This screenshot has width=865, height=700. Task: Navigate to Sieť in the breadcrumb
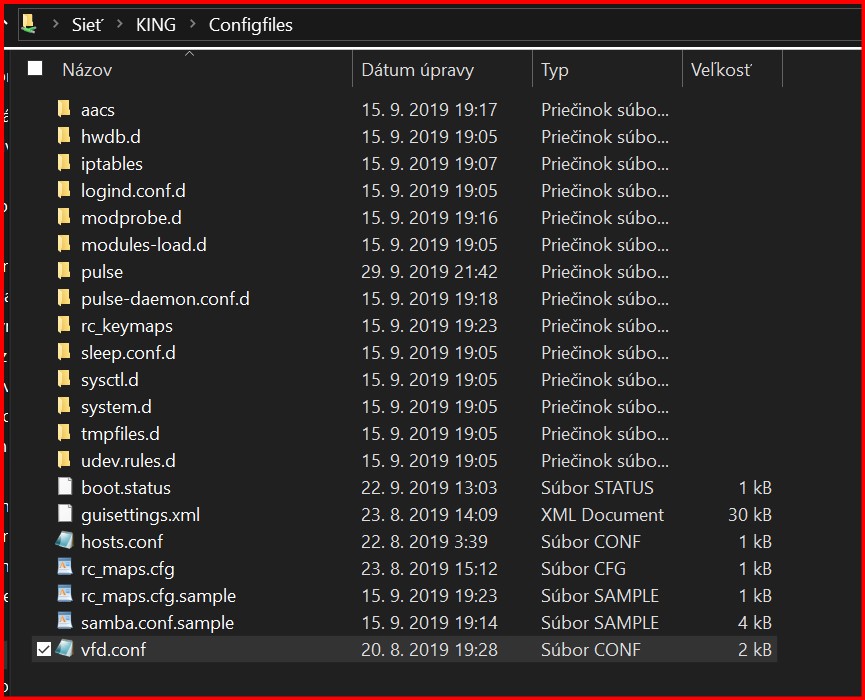[87, 25]
